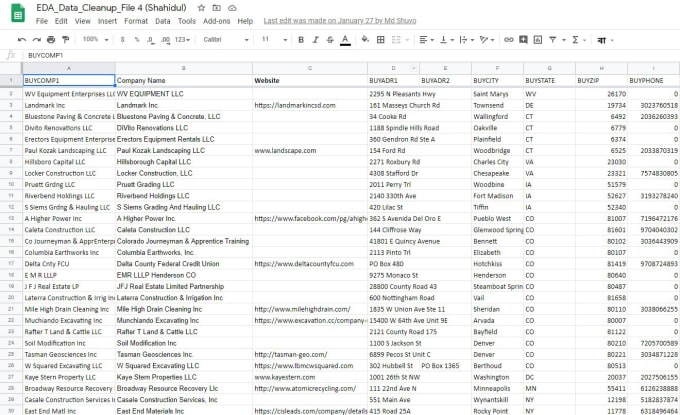The image size is (680, 415).
Task: Toggle Bold formatting
Action: [x=301, y=39]
